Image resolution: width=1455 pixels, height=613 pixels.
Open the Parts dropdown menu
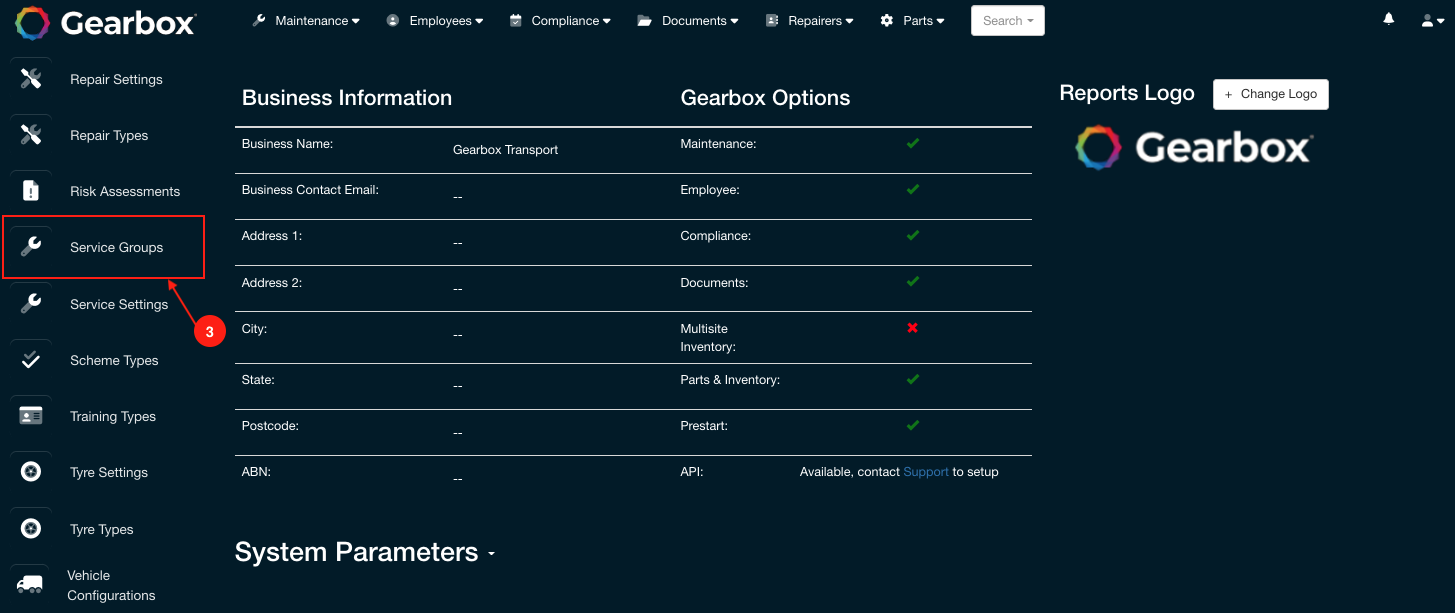pos(912,21)
